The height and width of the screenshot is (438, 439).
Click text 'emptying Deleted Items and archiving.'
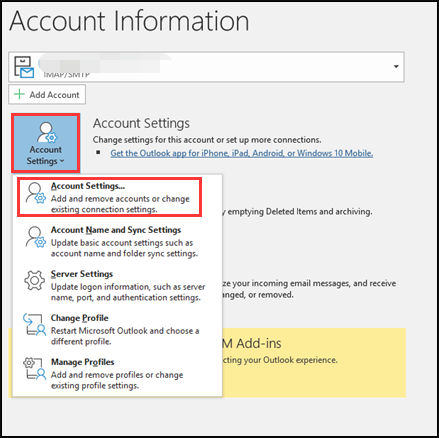point(300,212)
